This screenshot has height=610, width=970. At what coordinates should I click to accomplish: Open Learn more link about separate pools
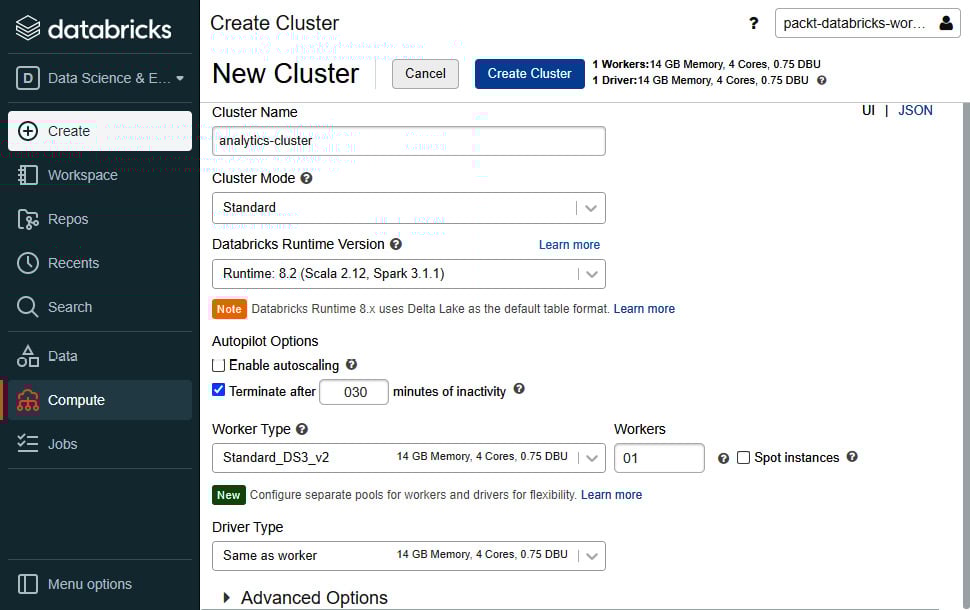611,495
